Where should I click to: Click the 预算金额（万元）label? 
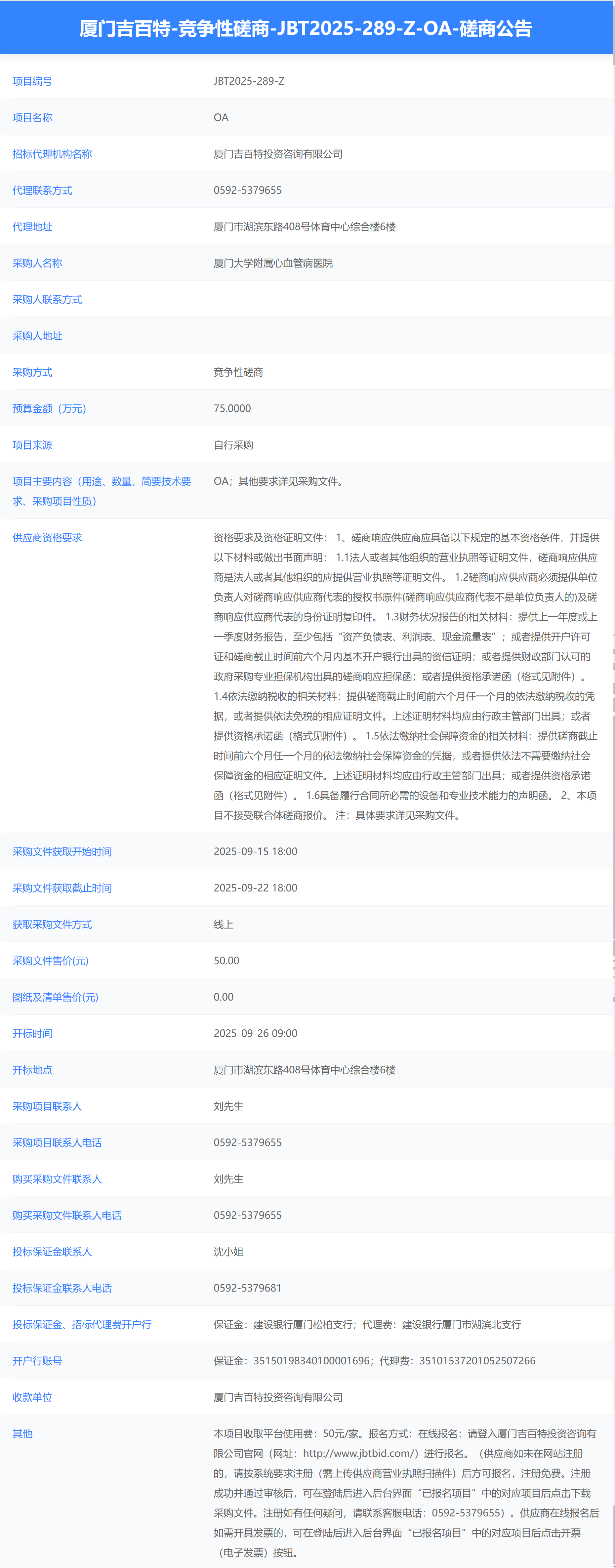49,408
